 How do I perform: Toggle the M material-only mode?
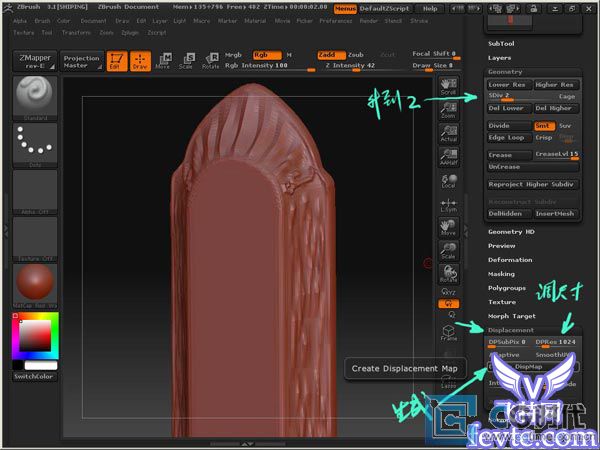coord(289,55)
